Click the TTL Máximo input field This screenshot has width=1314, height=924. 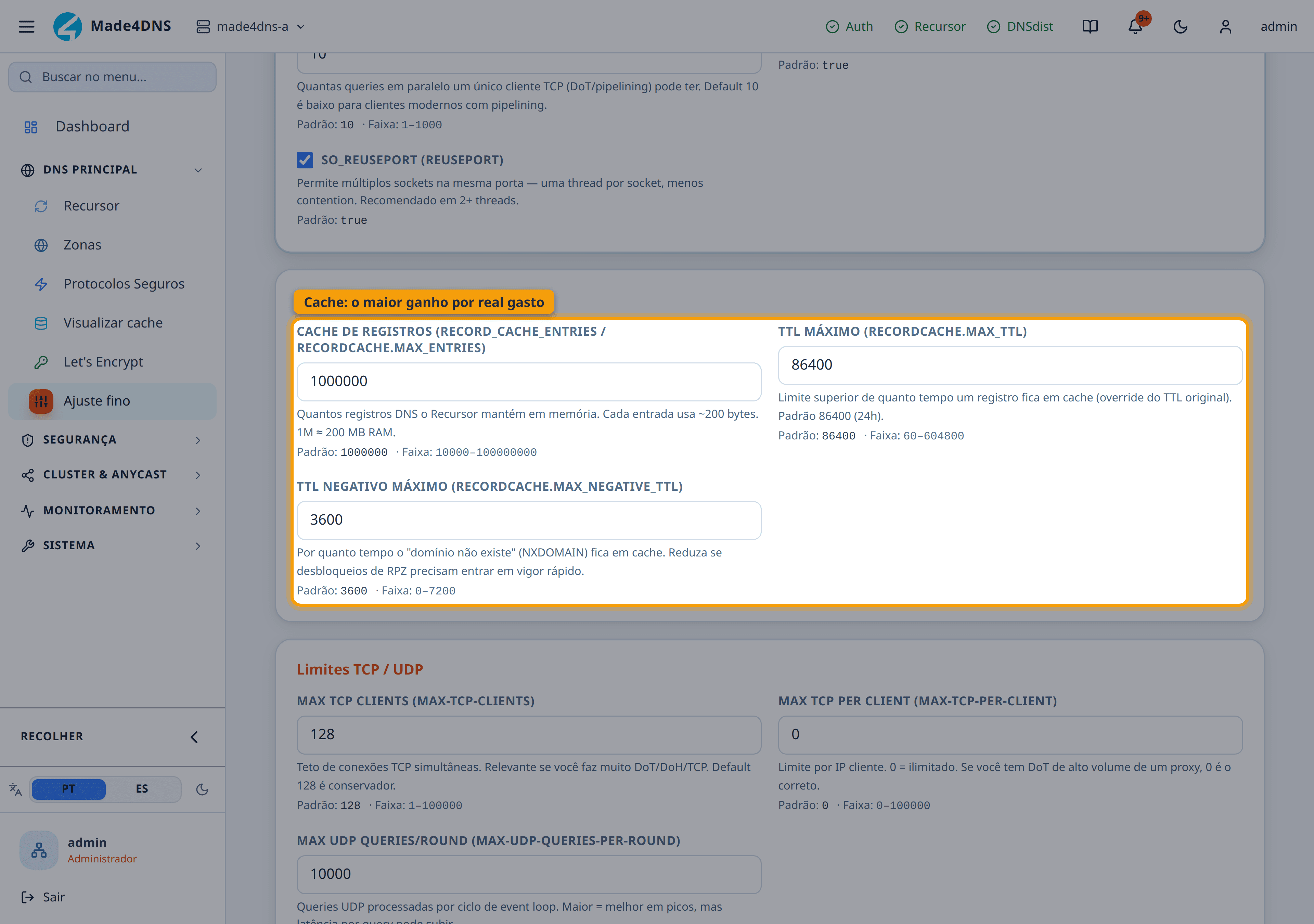(1010, 365)
